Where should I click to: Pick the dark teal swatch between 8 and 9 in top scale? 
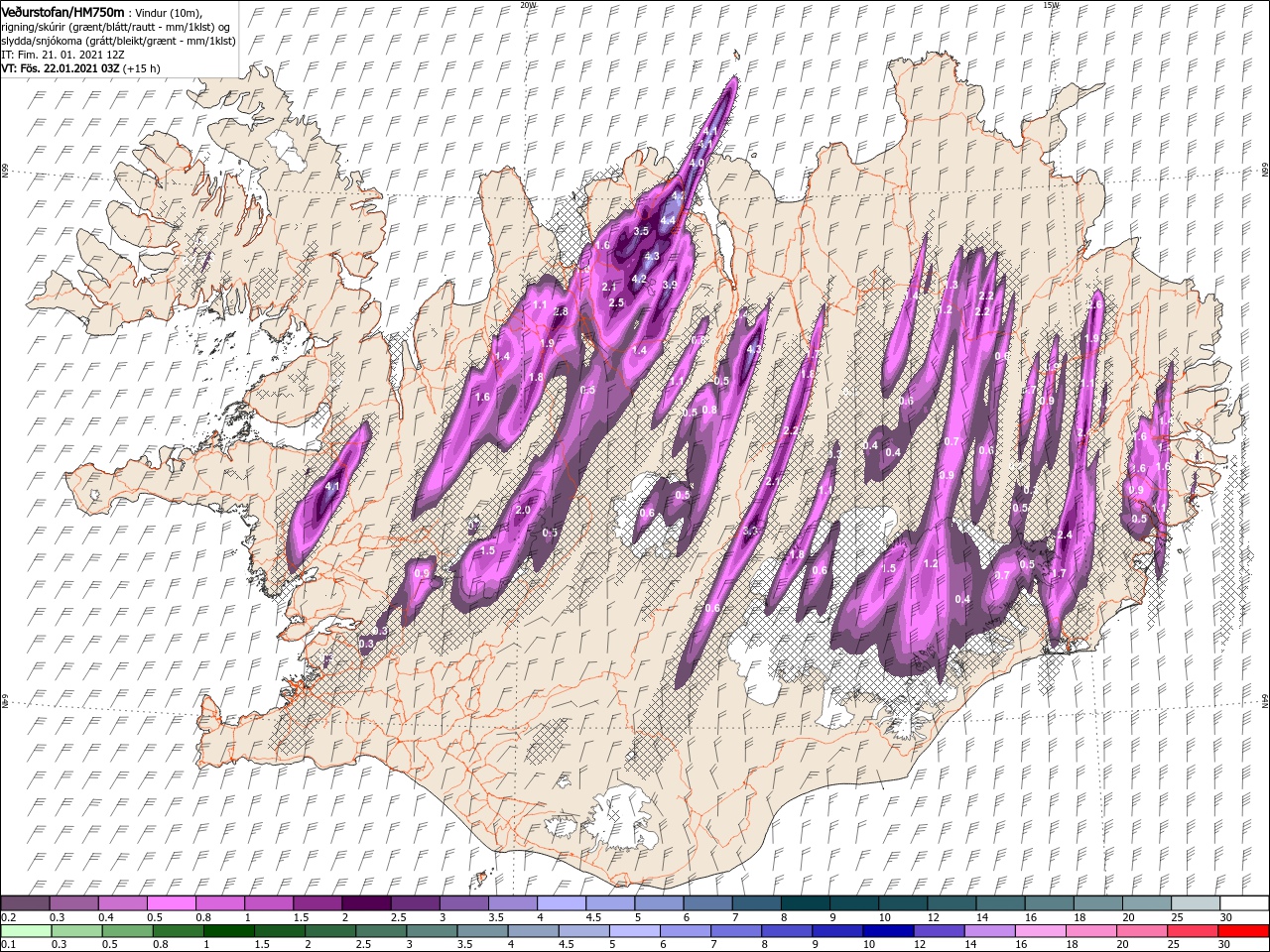tap(804, 903)
